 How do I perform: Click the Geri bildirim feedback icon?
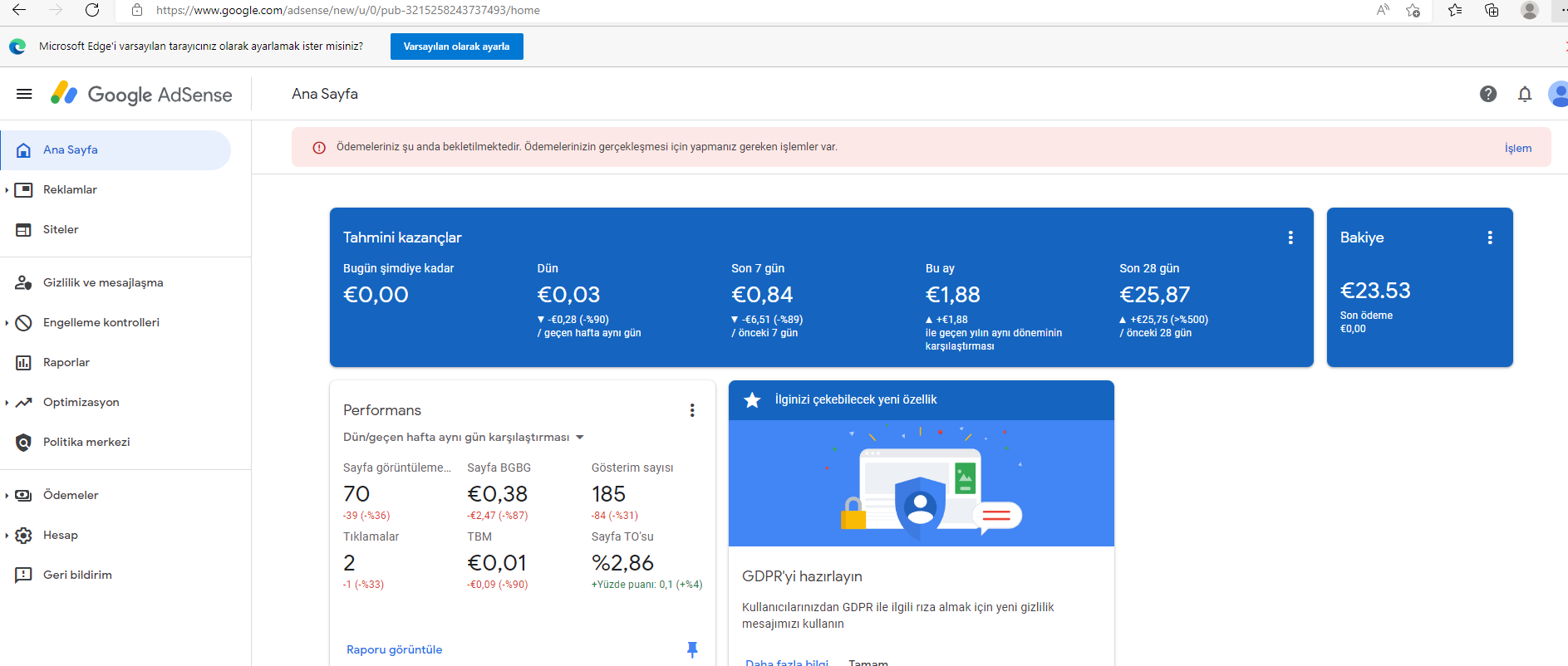coord(24,575)
